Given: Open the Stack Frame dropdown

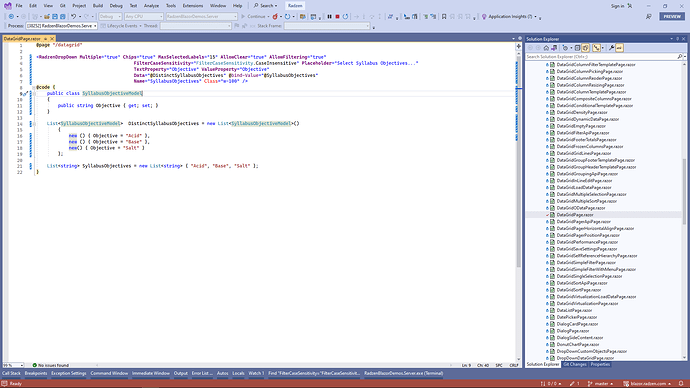Looking at the screenshot, I should tap(327, 26).
